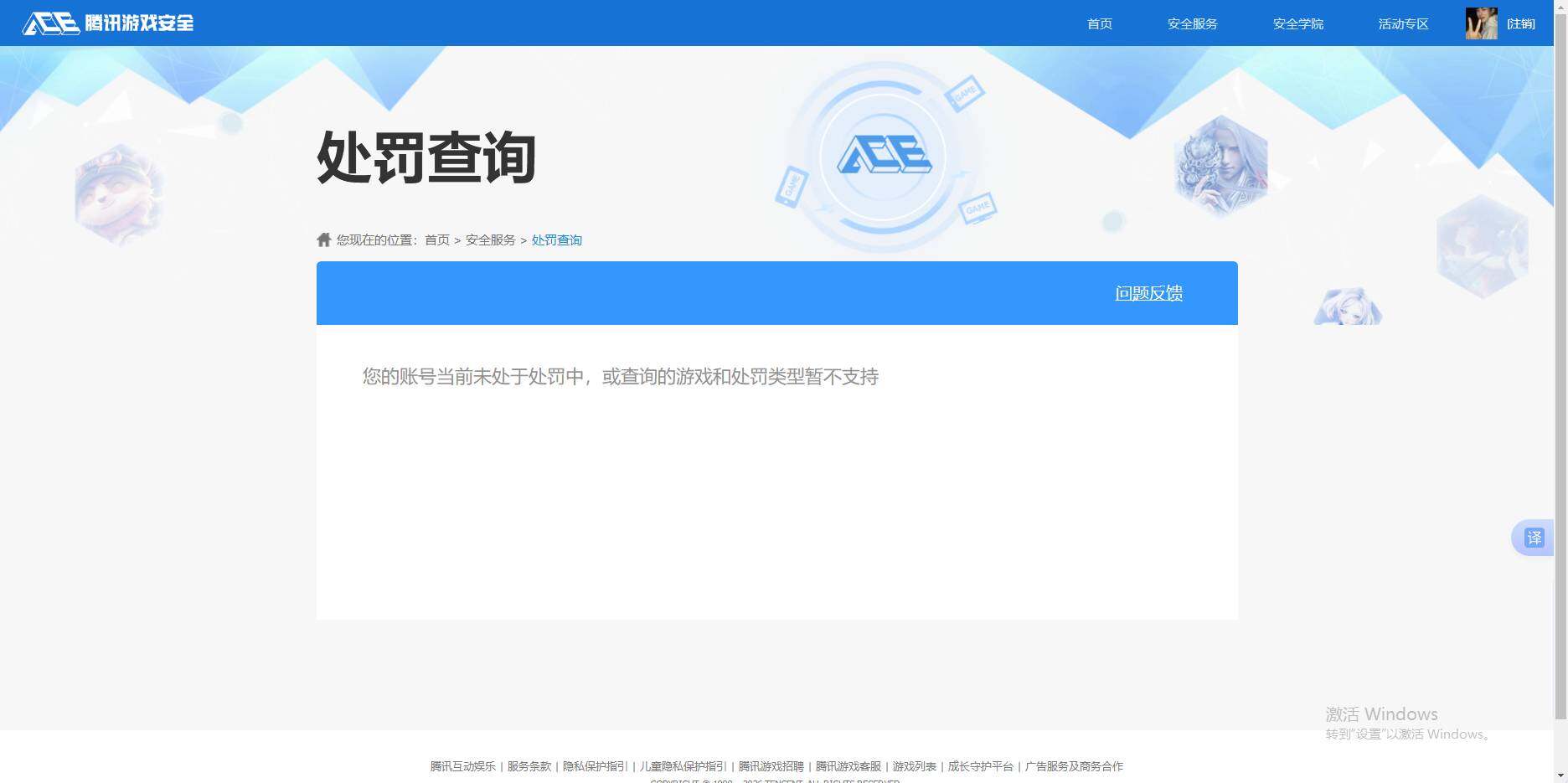Viewport: 1568px width, 783px height.
Task: Open the floating 译 translate button
Action: (x=1534, y=538)
